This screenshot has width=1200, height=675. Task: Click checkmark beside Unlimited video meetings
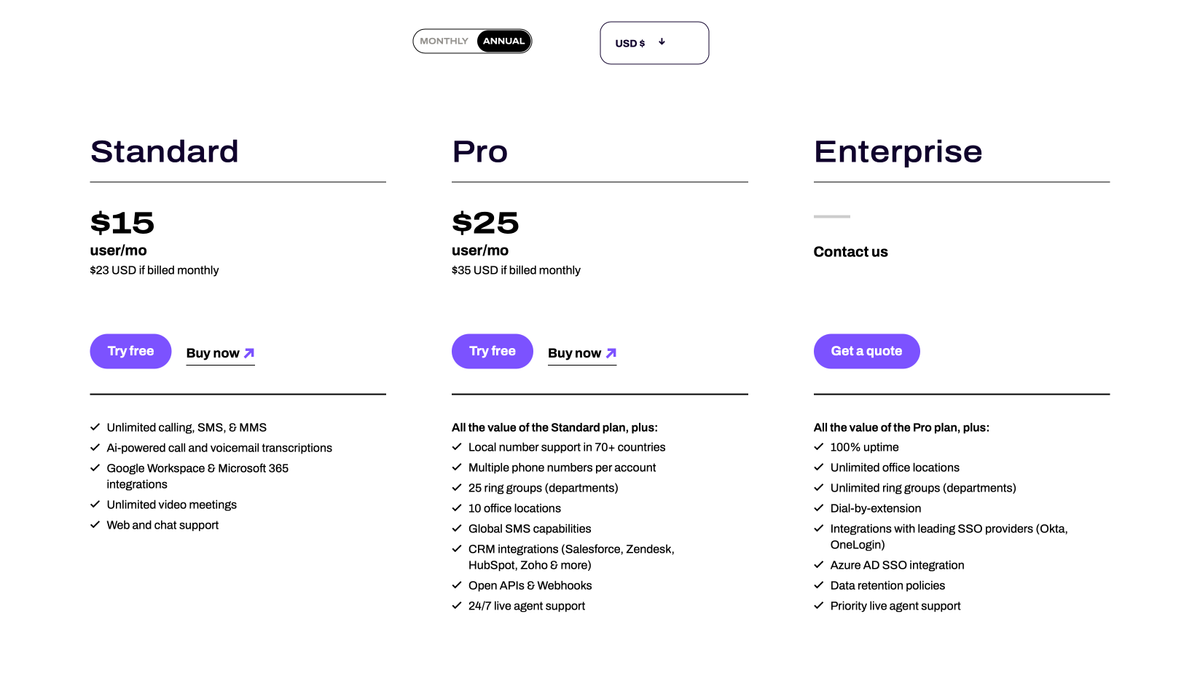(x=95, y=505)
